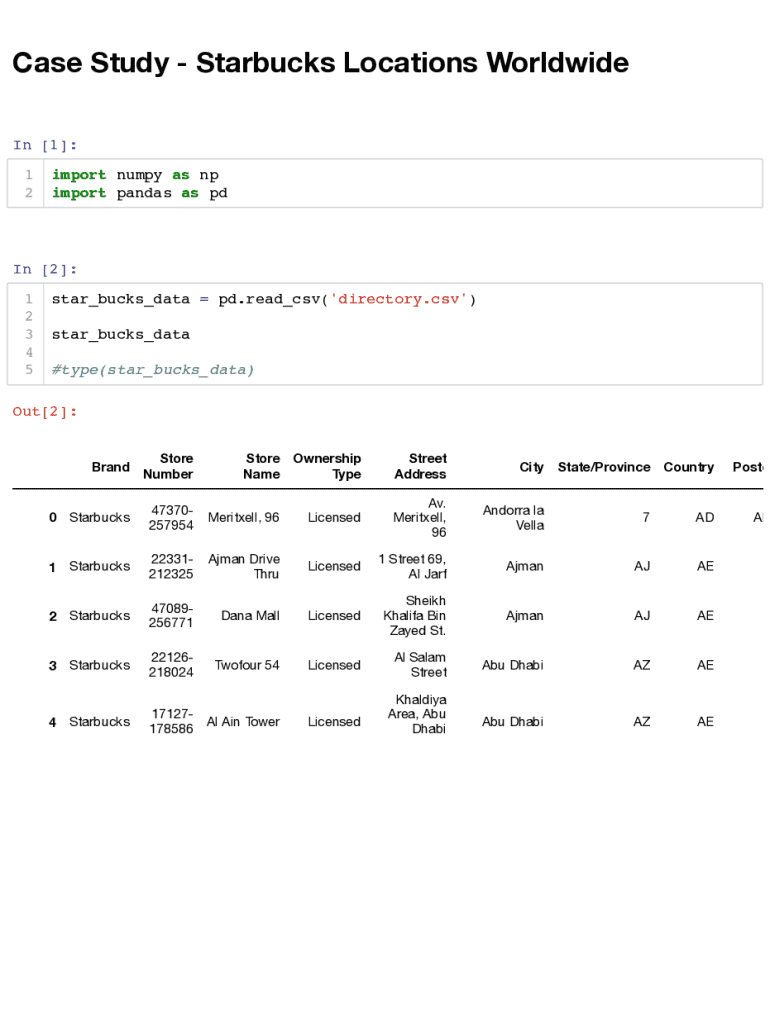Click store number 47089-256771
Screen dimensions: 770x1024
171,615
